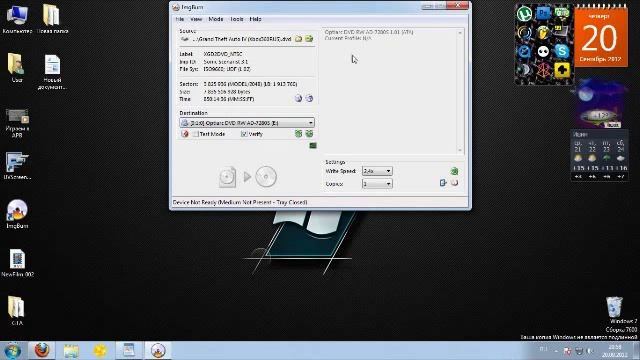Click the Skype icon in the launcher gadget
The height and width of the screenshot is (360, 640).
tap(562, 51)
